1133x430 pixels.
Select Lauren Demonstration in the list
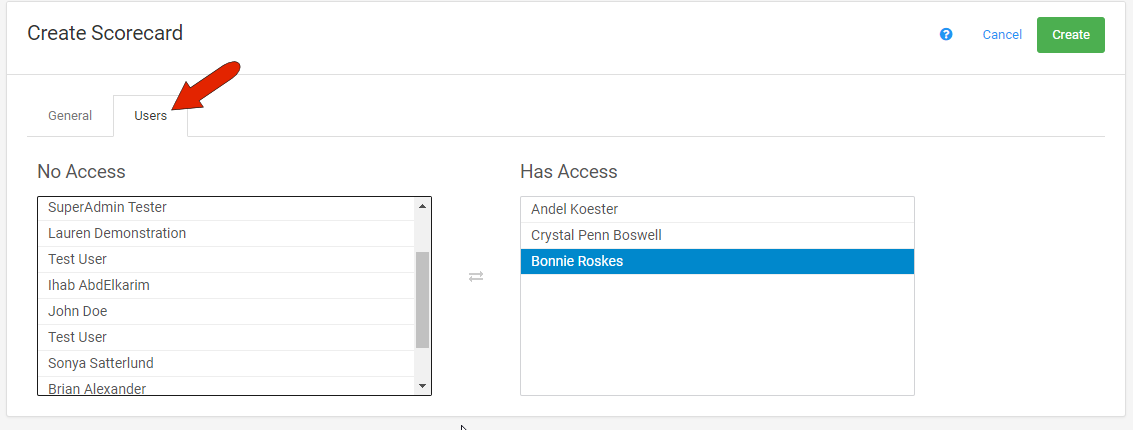click(x=227, y=233)
